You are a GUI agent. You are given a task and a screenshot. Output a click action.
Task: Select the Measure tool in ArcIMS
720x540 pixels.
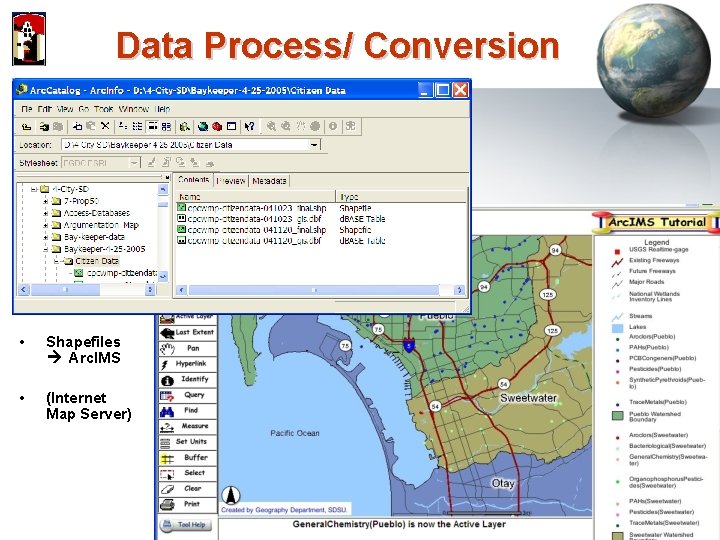coord(187,426)
